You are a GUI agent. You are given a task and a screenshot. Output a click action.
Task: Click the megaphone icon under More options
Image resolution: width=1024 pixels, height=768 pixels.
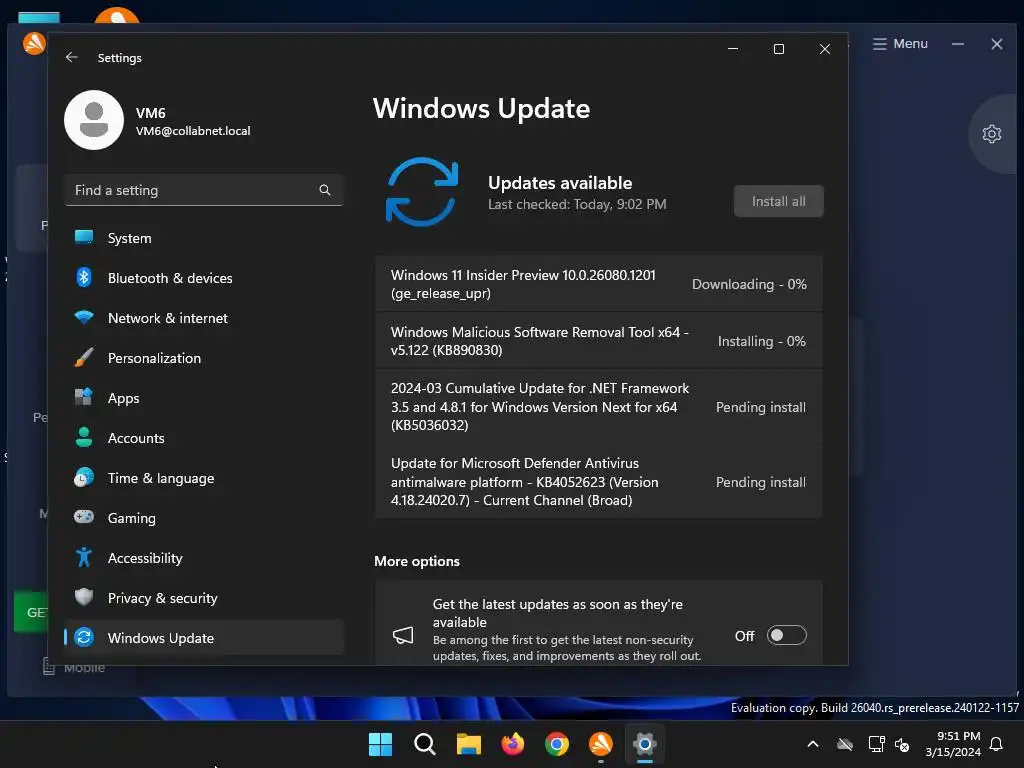pyautogui.click(x=403, y=635)
